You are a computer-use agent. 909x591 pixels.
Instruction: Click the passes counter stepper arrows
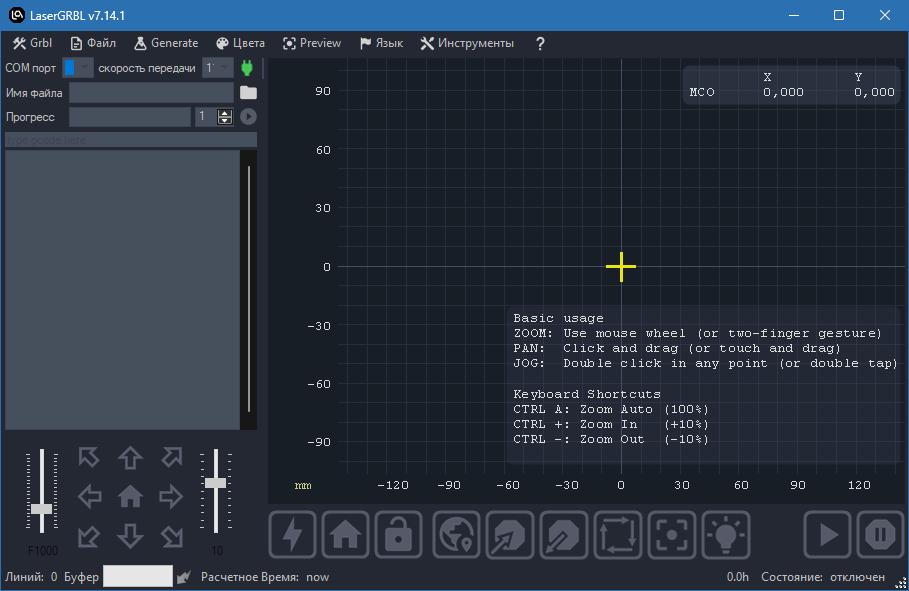[x=225, y=117]
